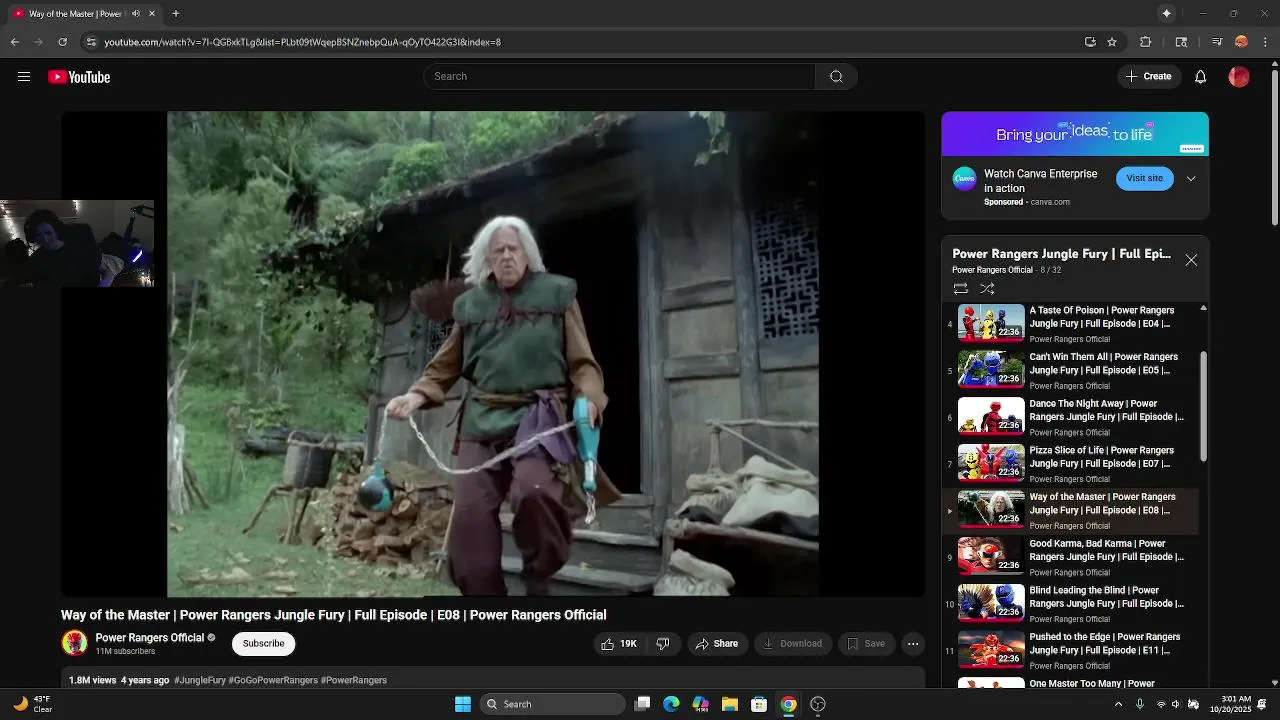This screenshot has height=720, width=1280.
Task: Play 'Pushed to the Edge' playlist video
Action: [1073, 650]
